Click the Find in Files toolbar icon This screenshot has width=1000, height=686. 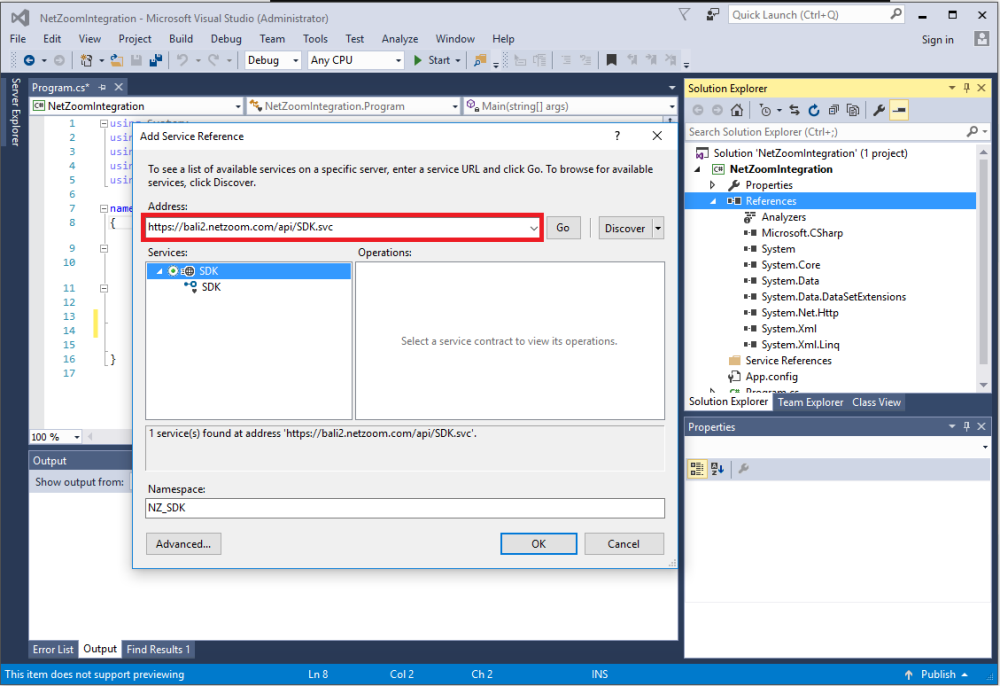(480, 61)
